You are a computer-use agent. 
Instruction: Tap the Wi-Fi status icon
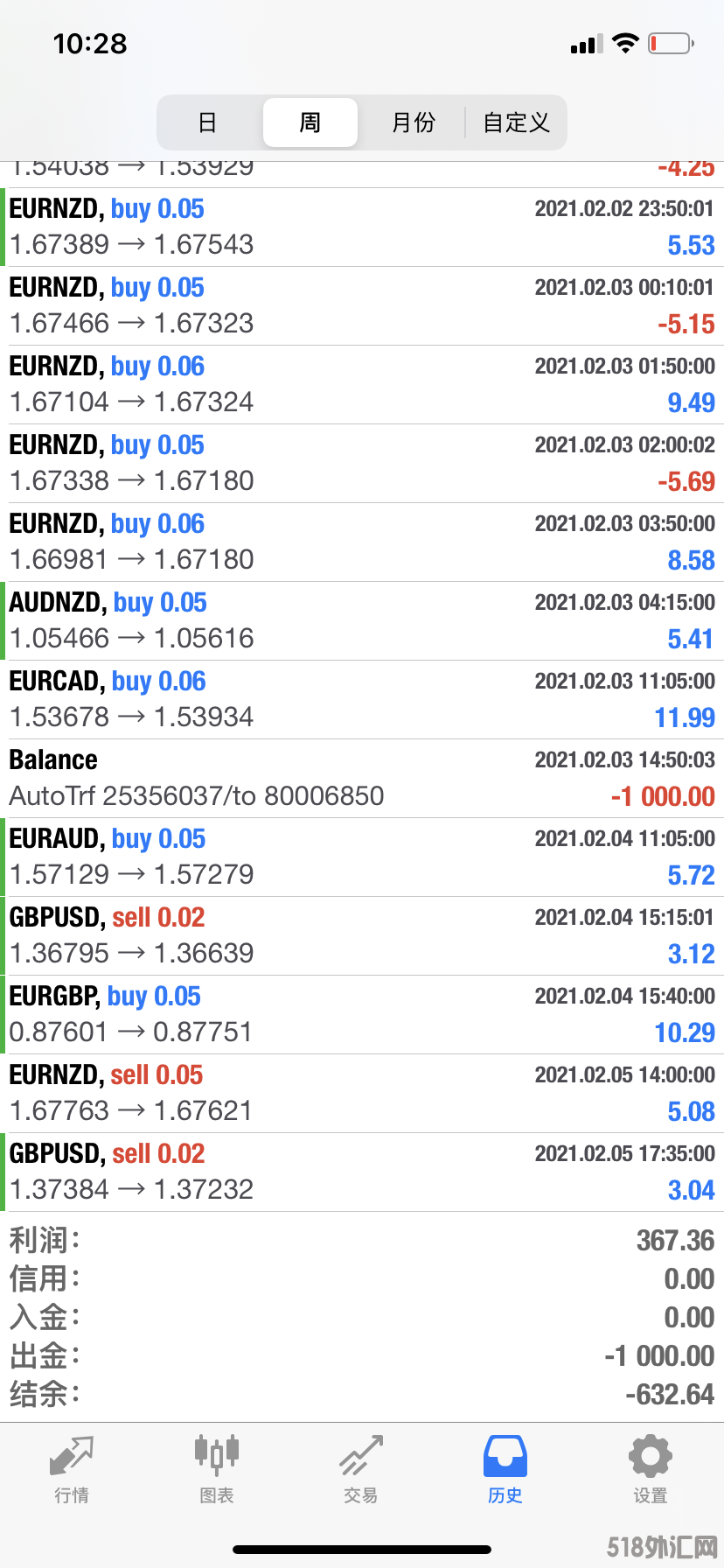[x=625, y=43]
